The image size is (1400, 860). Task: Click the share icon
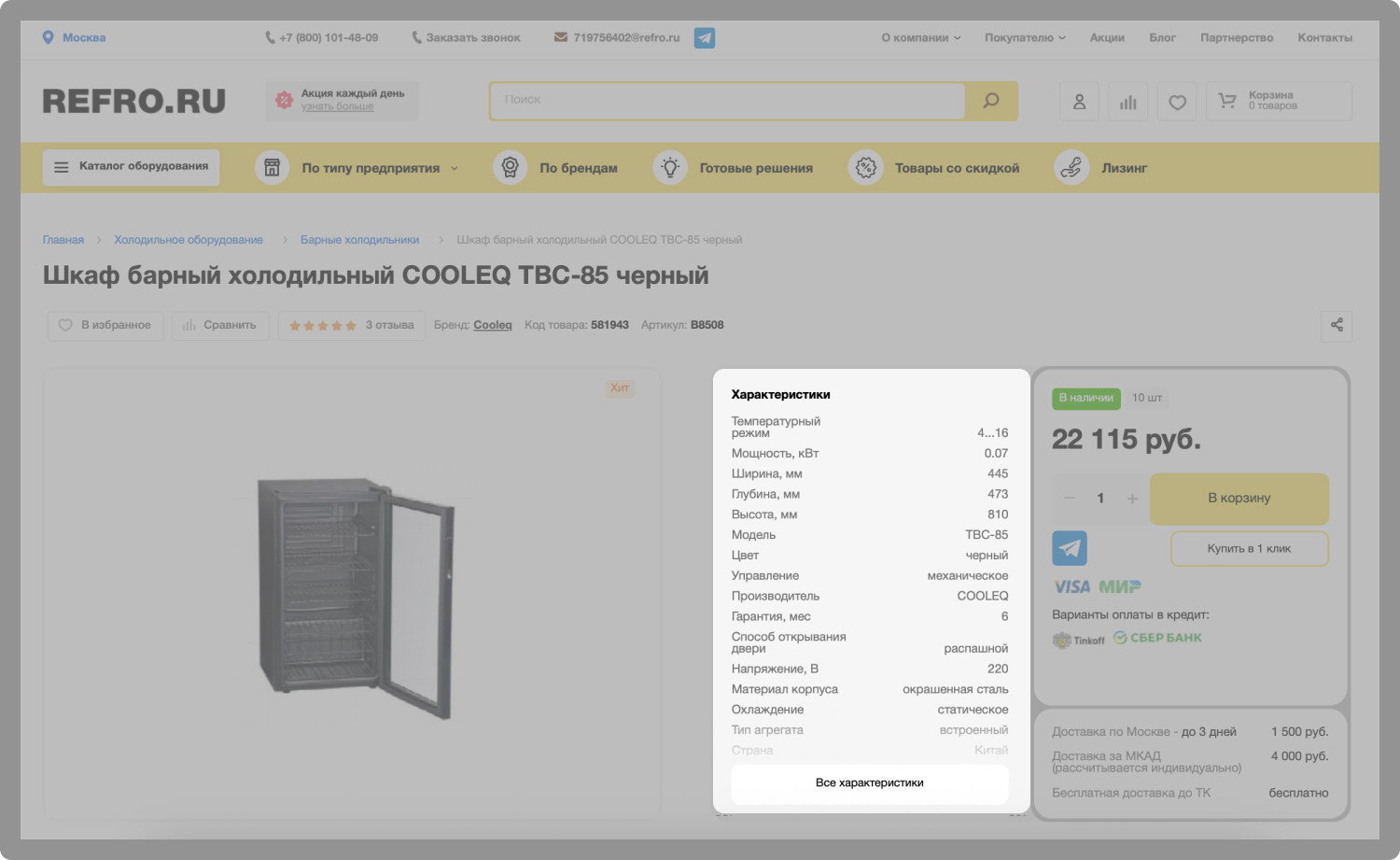pos(1337,325)
